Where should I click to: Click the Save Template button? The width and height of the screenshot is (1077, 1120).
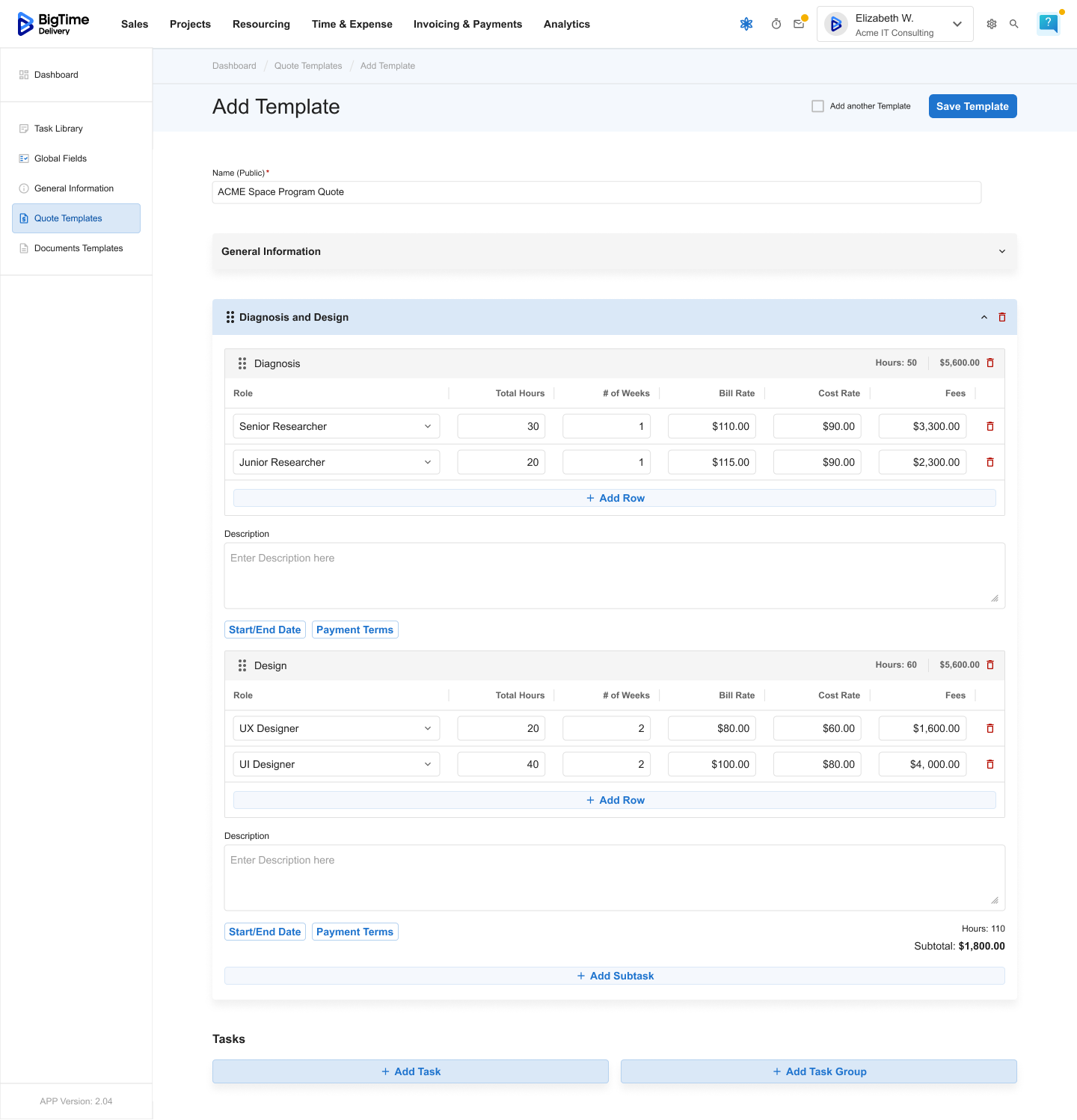click(x=972, y=106)
